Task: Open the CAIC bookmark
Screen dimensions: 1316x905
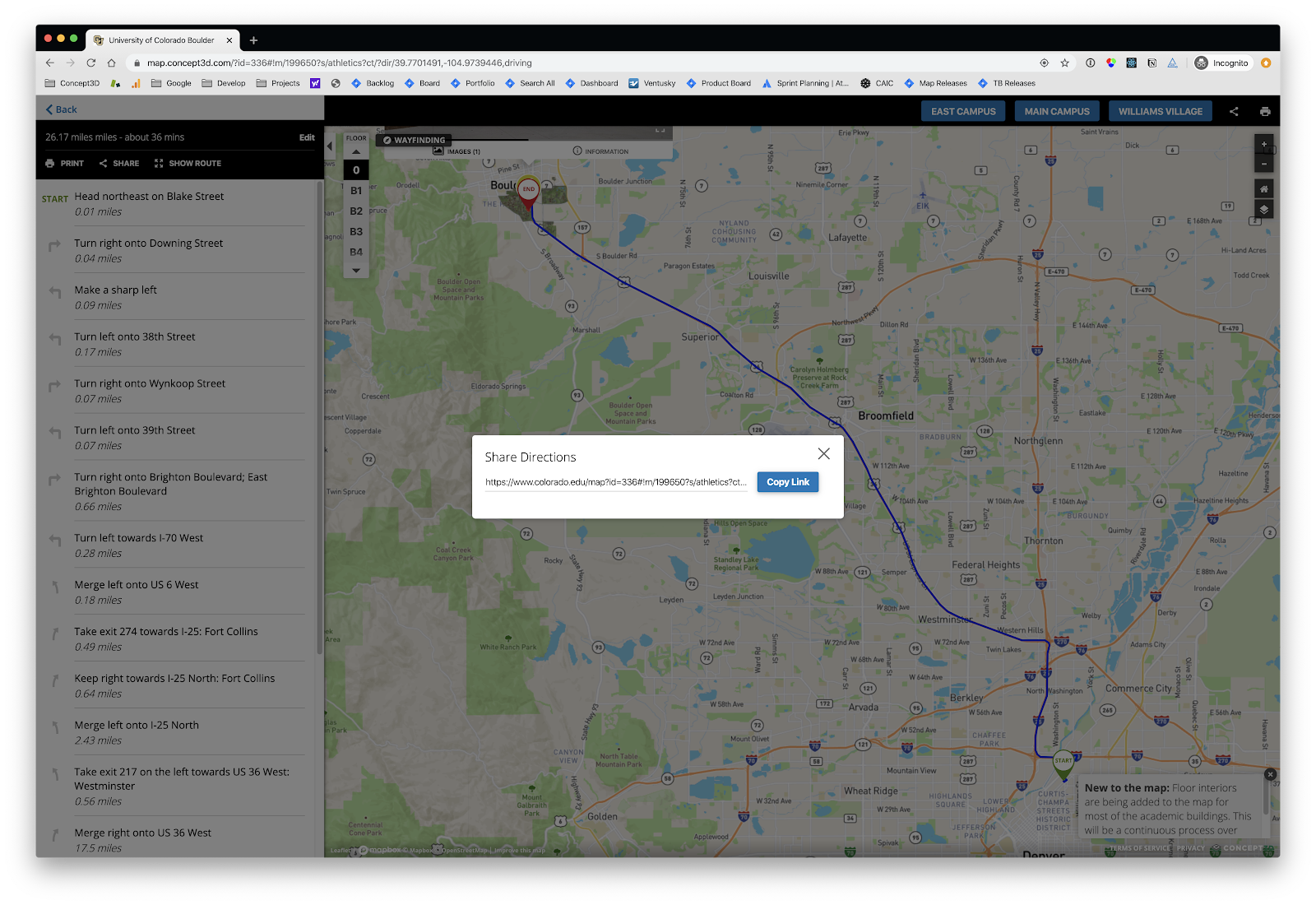Action: click(877, 83)
